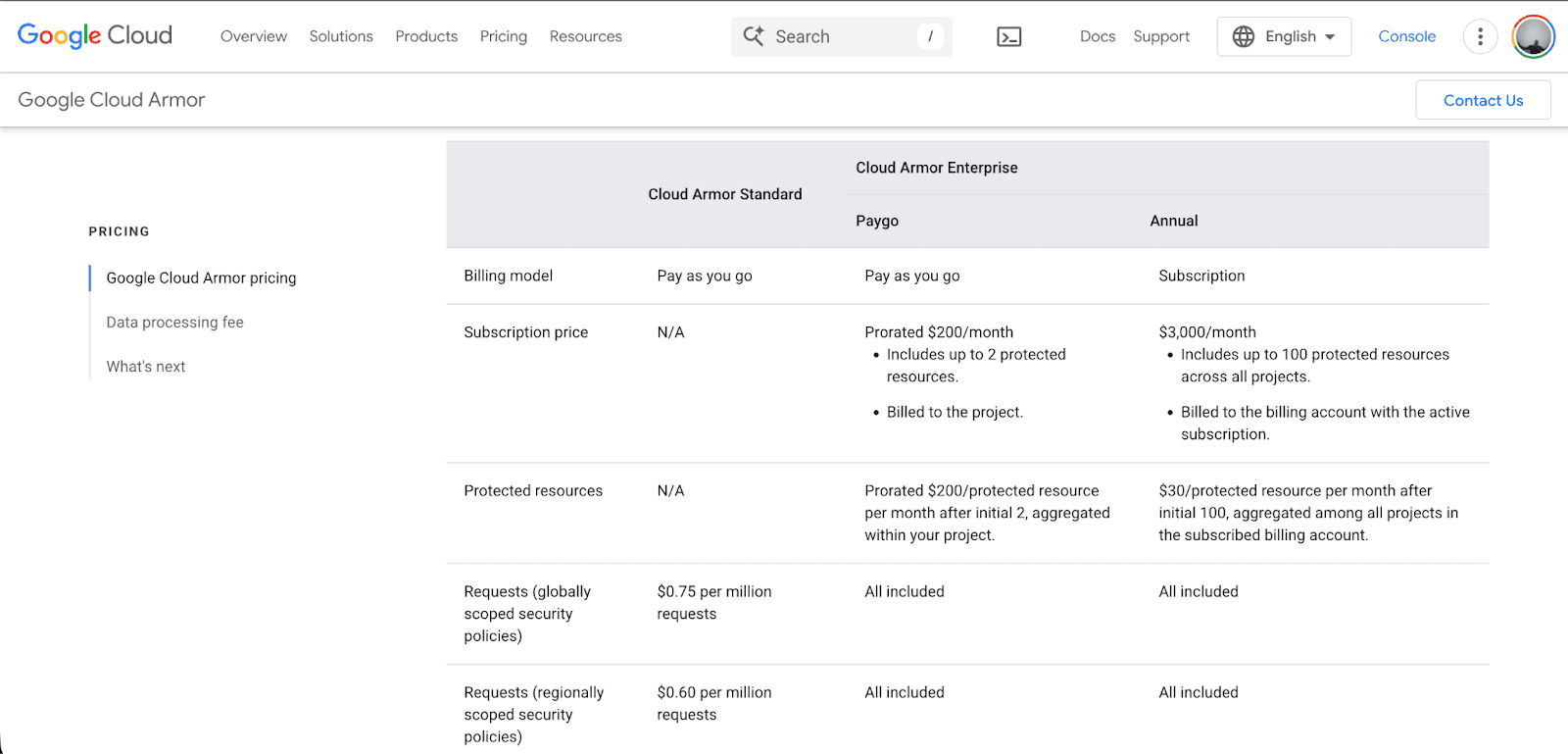Focus the Search input field

838,36
